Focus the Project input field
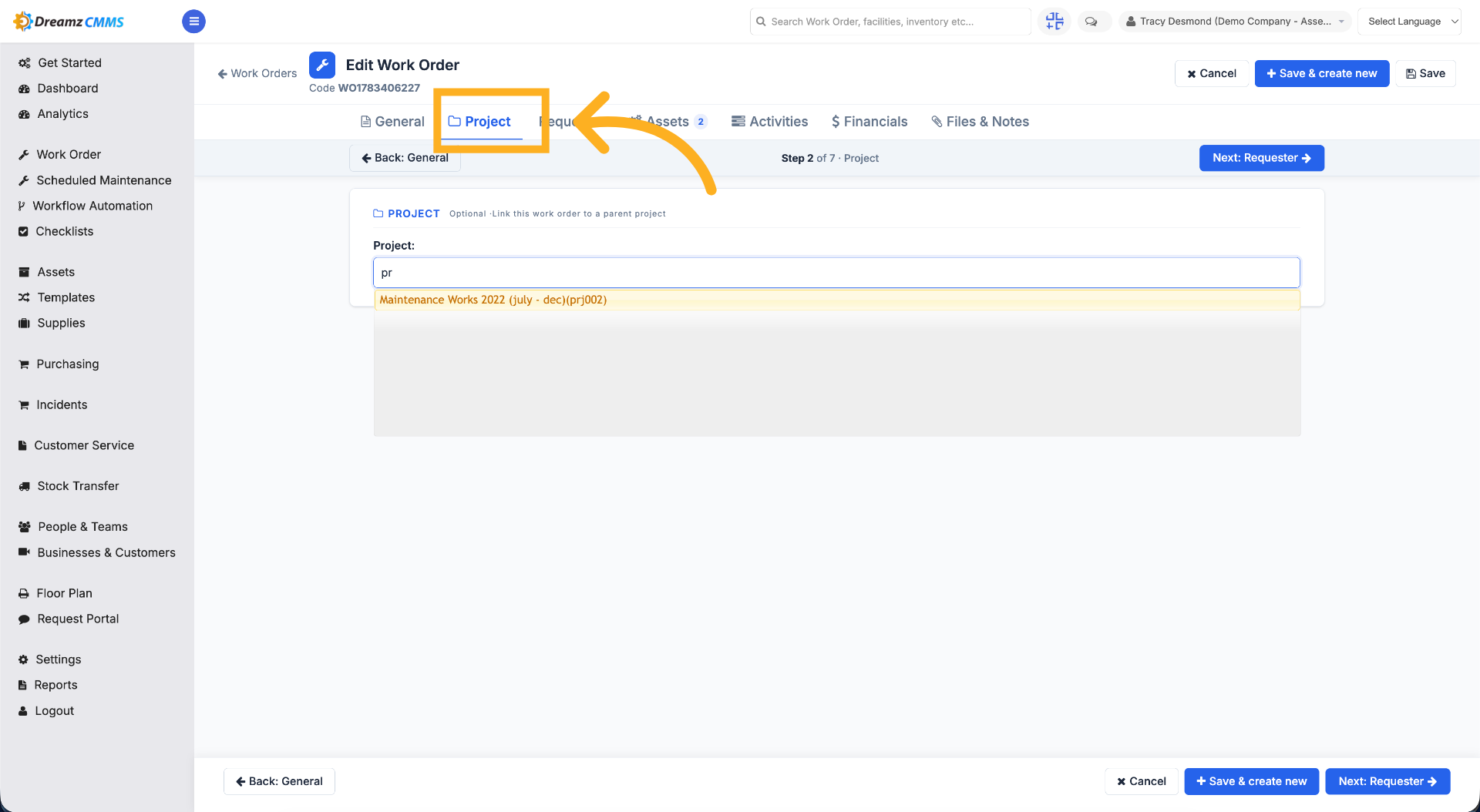This screenshot has height=812, width=1480. [x=836, y=273]
